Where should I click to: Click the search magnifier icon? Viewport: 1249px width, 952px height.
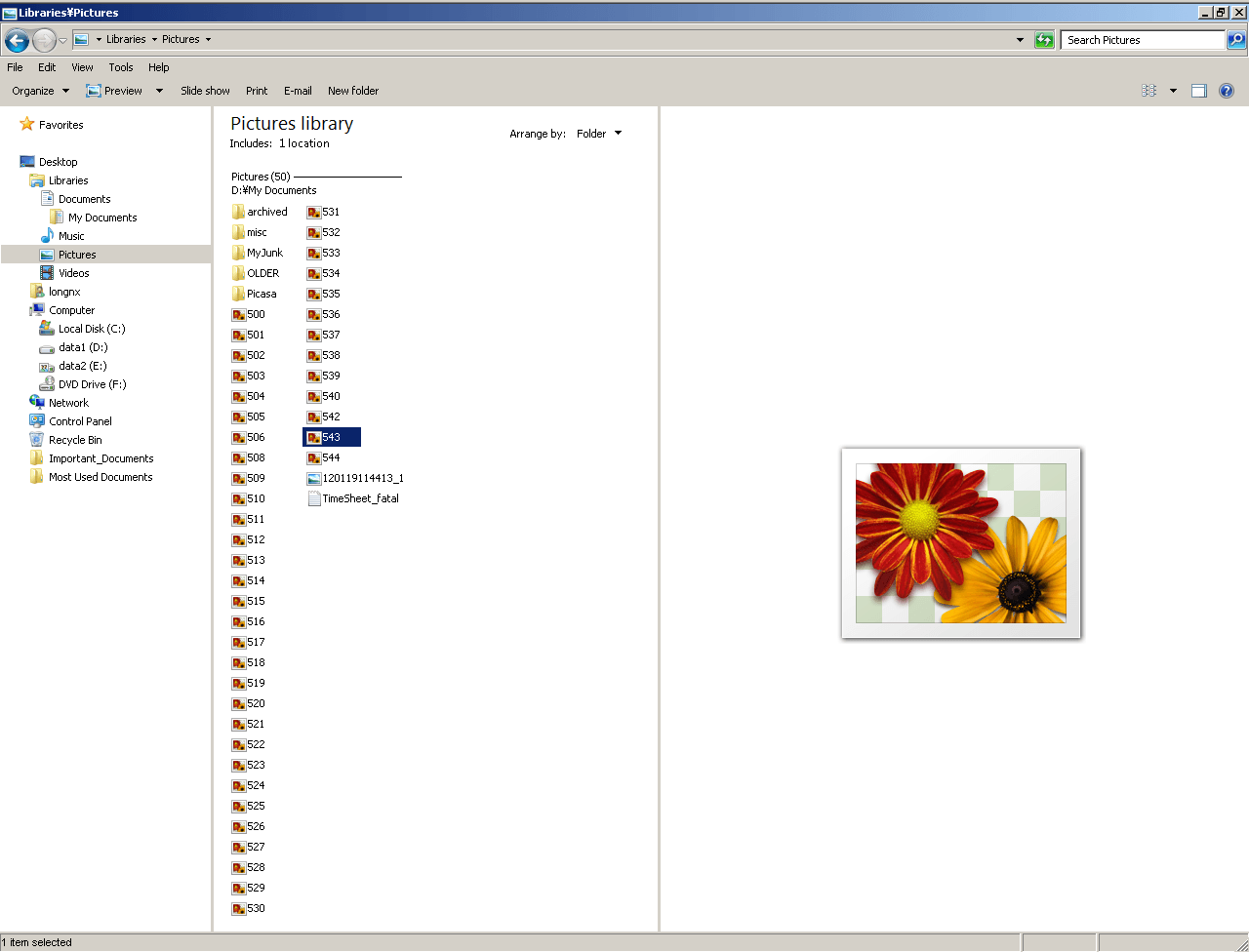click(1236, 40)
